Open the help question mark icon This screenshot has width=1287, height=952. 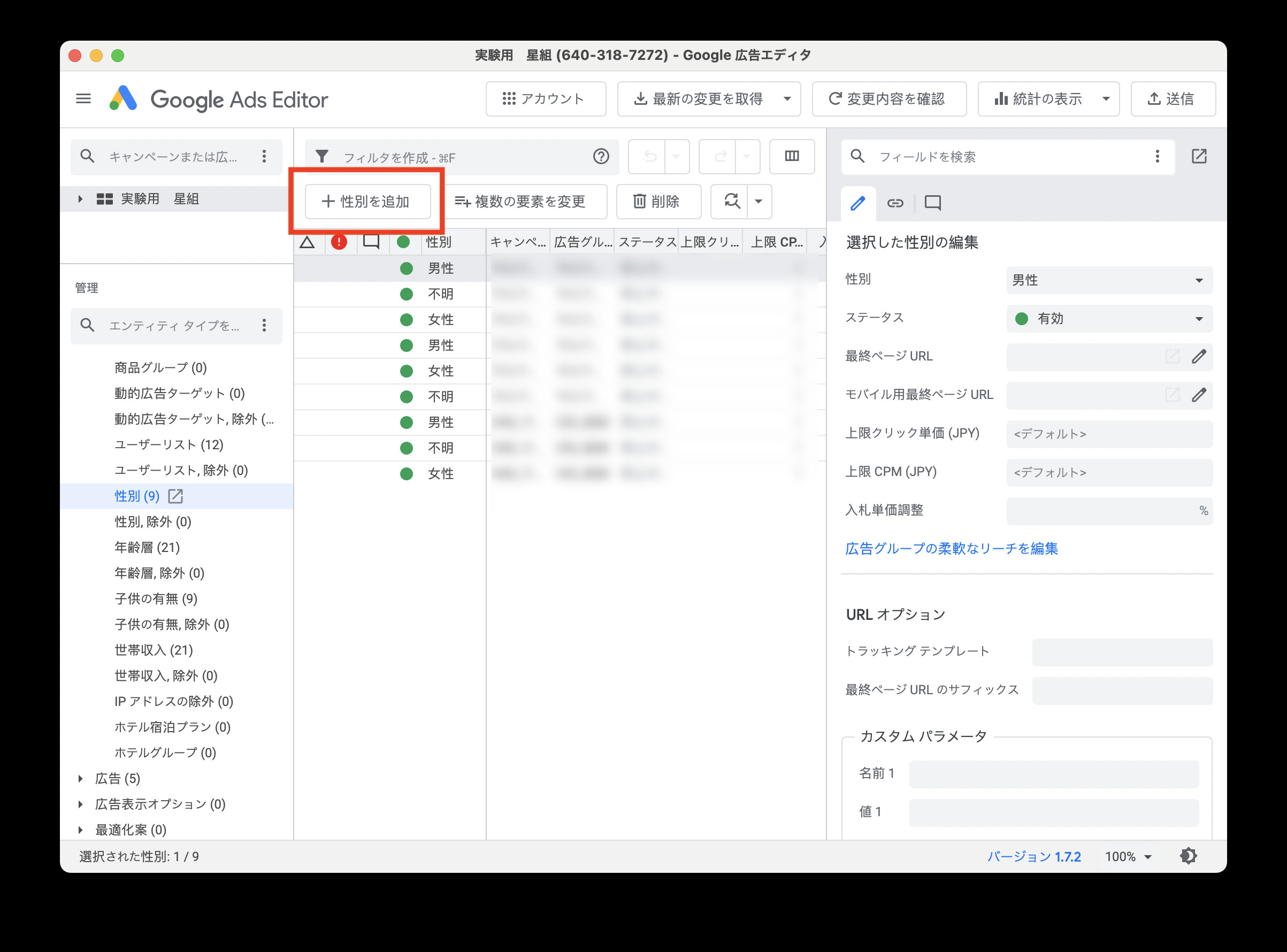[601, 156]
